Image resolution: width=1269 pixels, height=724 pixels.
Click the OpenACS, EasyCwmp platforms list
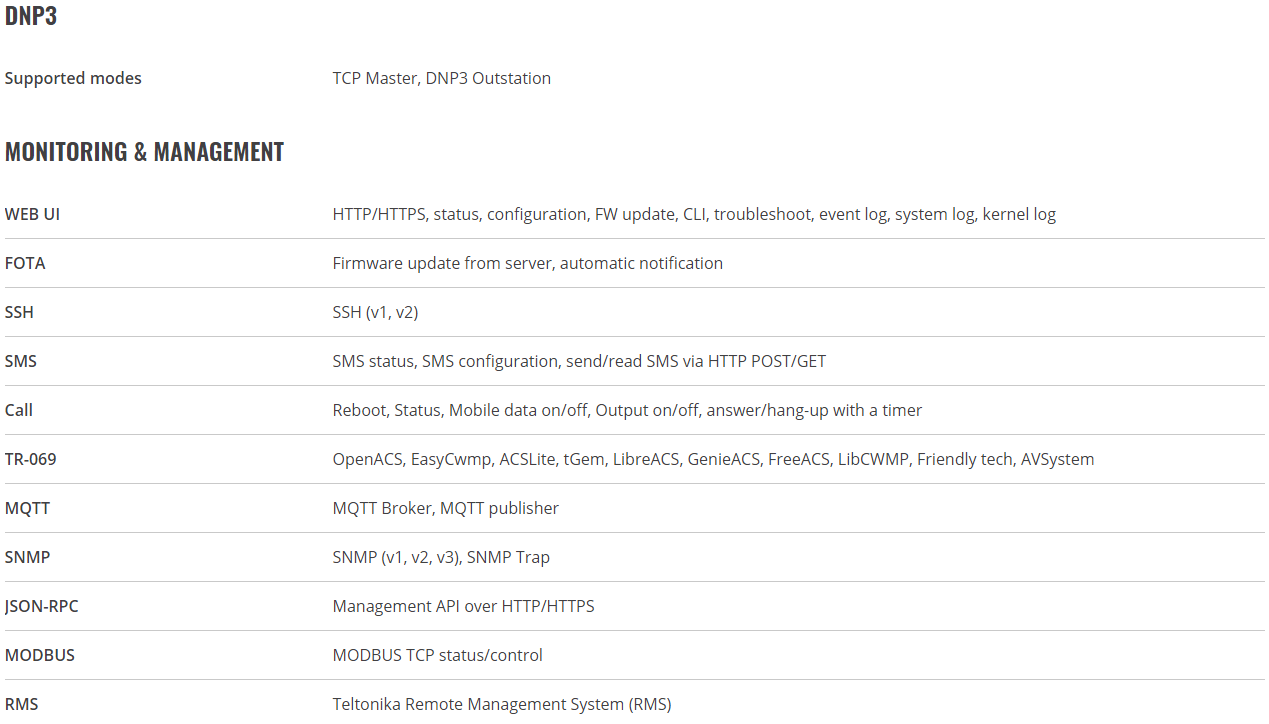[713, 459]
